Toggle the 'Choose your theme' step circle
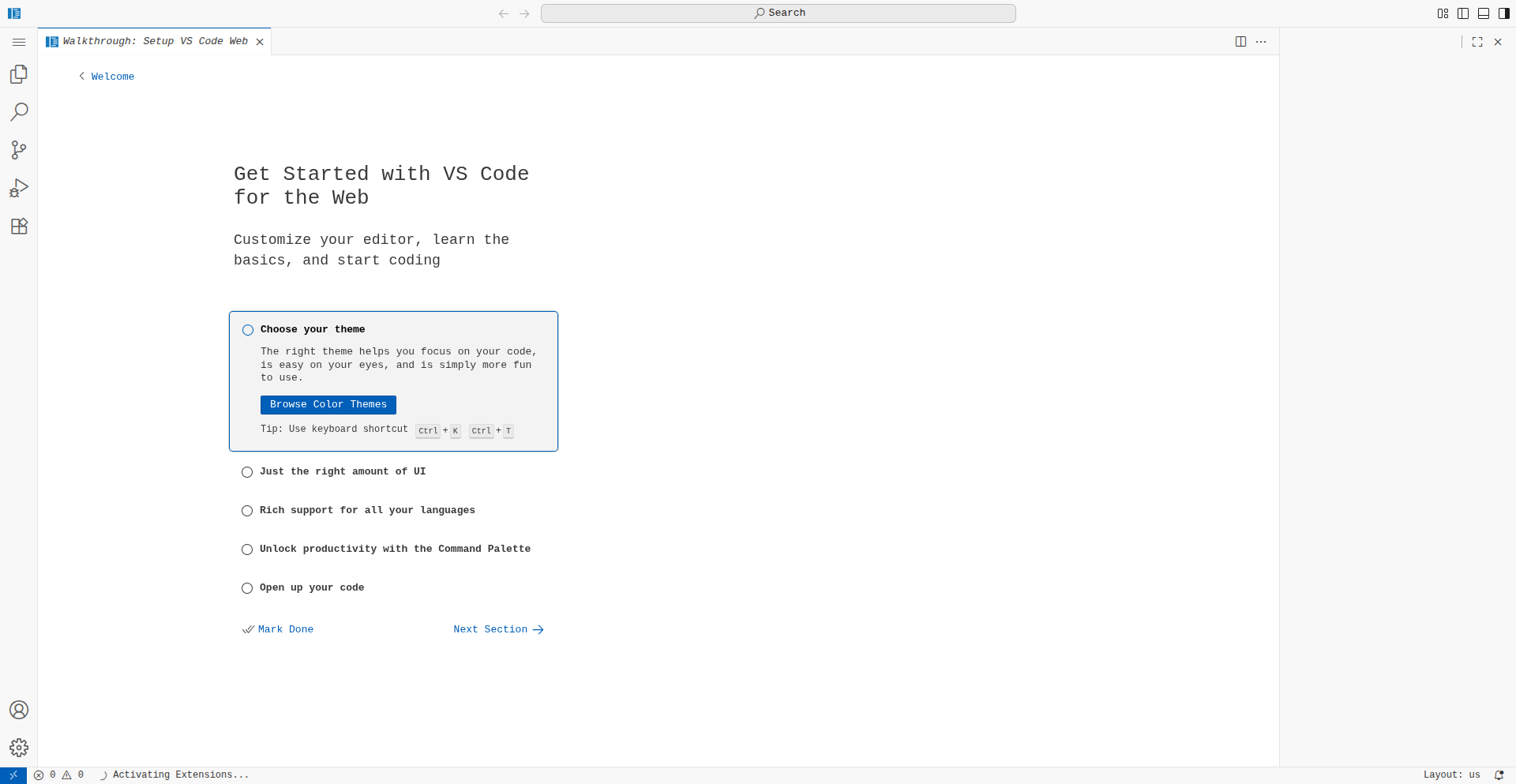Screen dimensions: 1516x784 [x=248, y=330]
